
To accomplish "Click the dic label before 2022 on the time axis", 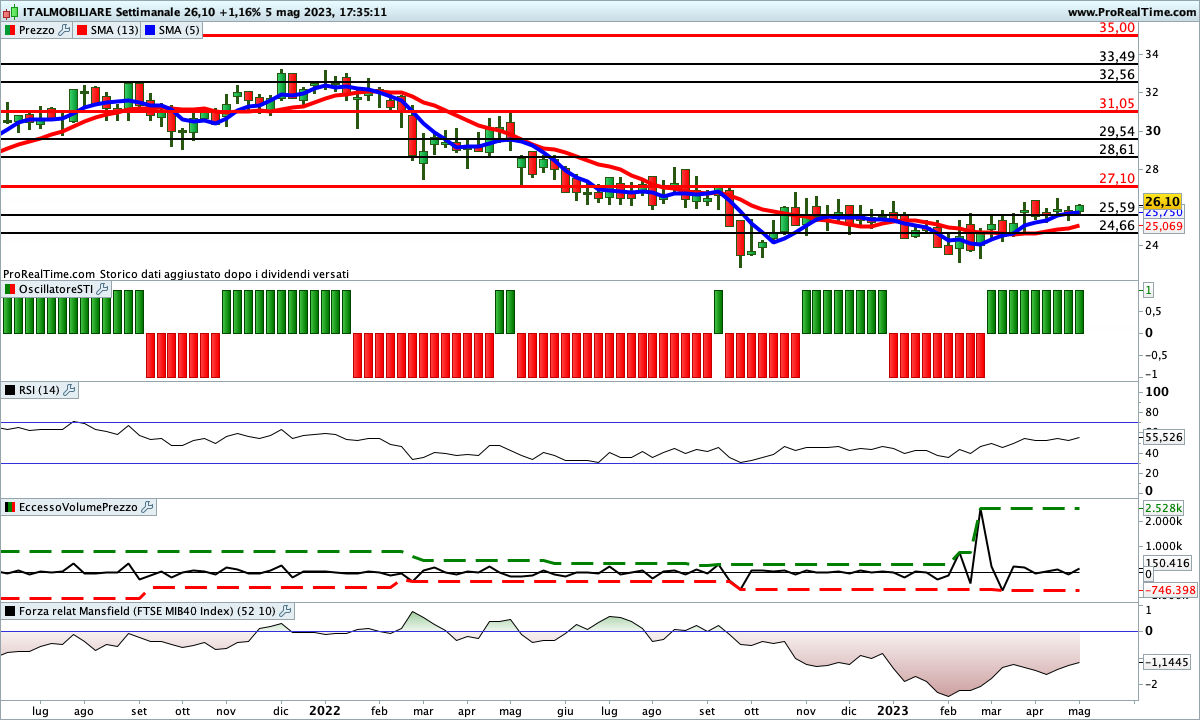I will click(x=280, y=711).
